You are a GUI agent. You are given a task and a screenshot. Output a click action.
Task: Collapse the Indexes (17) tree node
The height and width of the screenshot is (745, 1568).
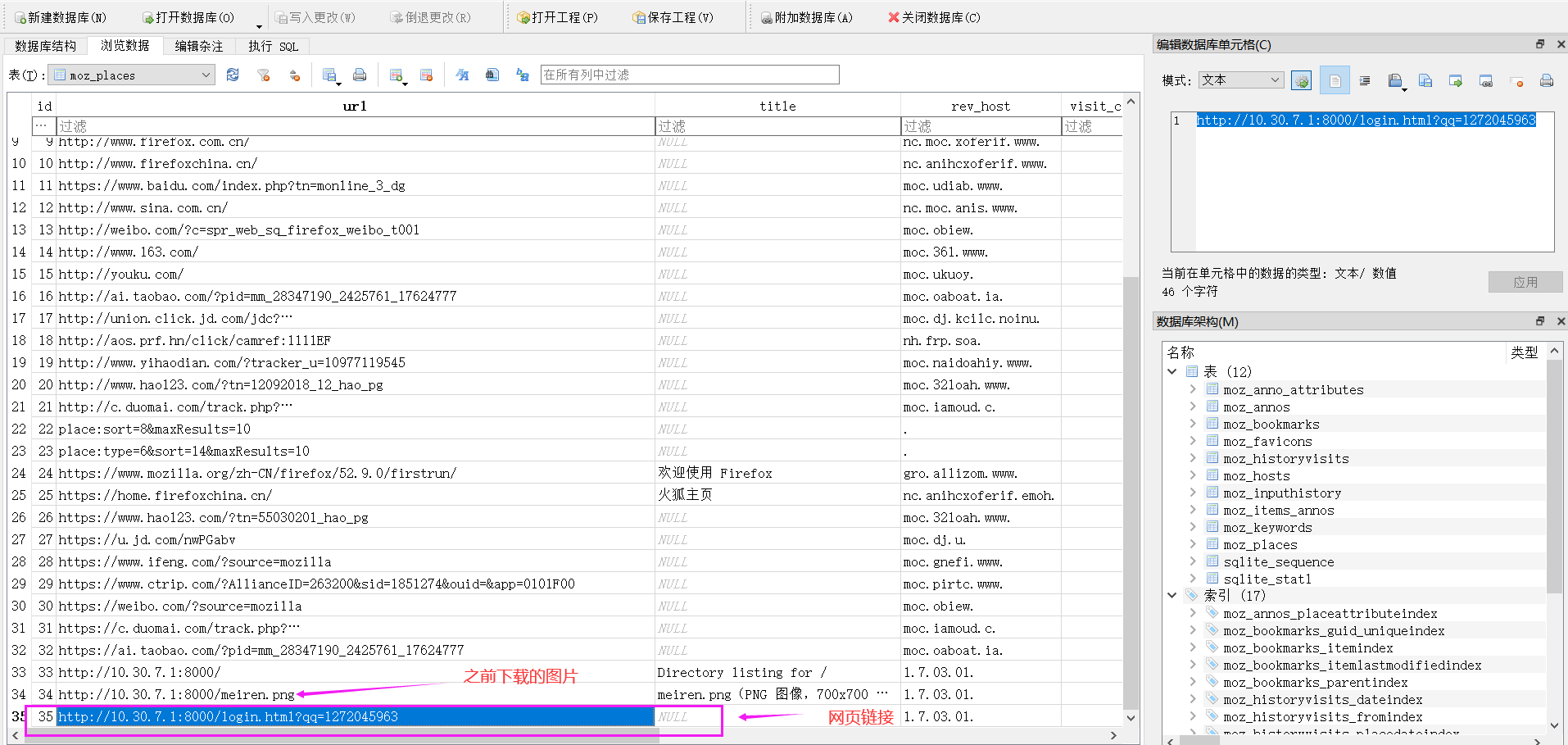(x=1172, y=595)
